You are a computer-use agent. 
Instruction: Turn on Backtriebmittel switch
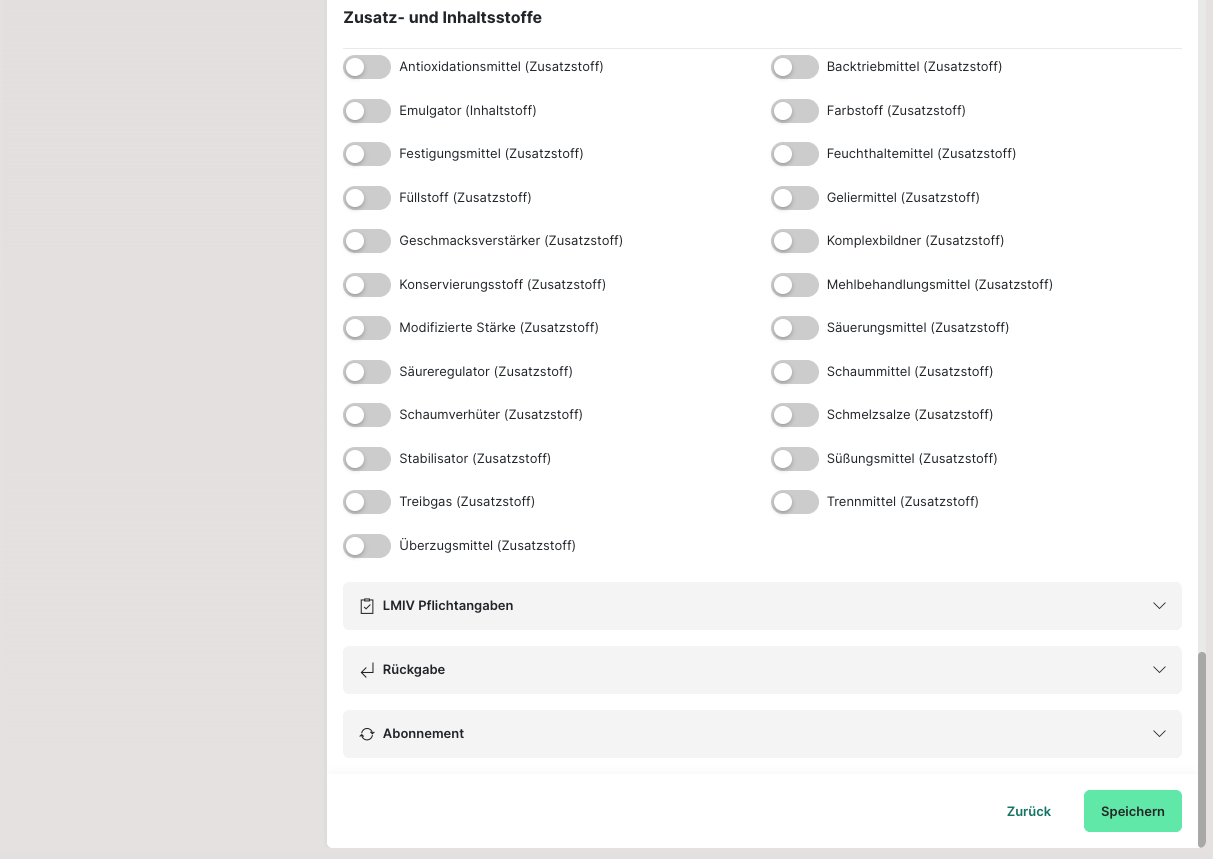pyautogui.click(x=795, y=67)
